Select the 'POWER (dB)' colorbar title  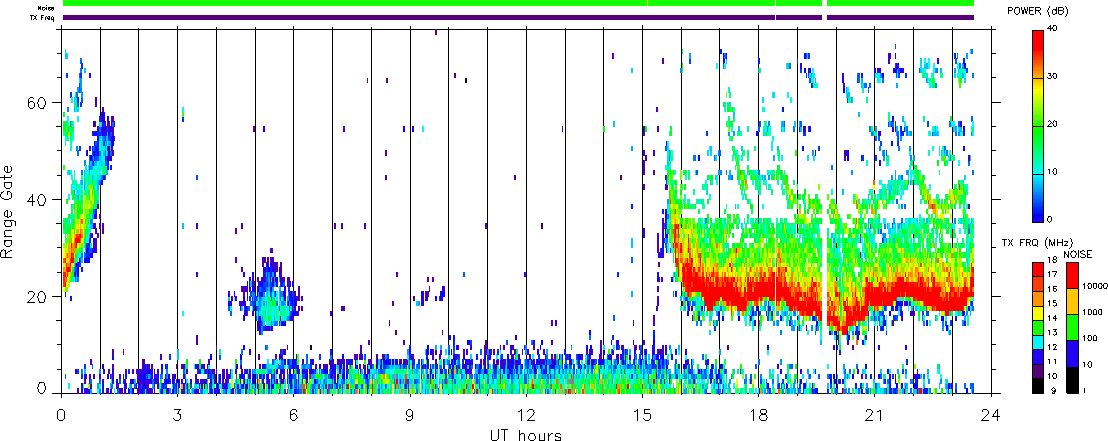coord(1038,11)
